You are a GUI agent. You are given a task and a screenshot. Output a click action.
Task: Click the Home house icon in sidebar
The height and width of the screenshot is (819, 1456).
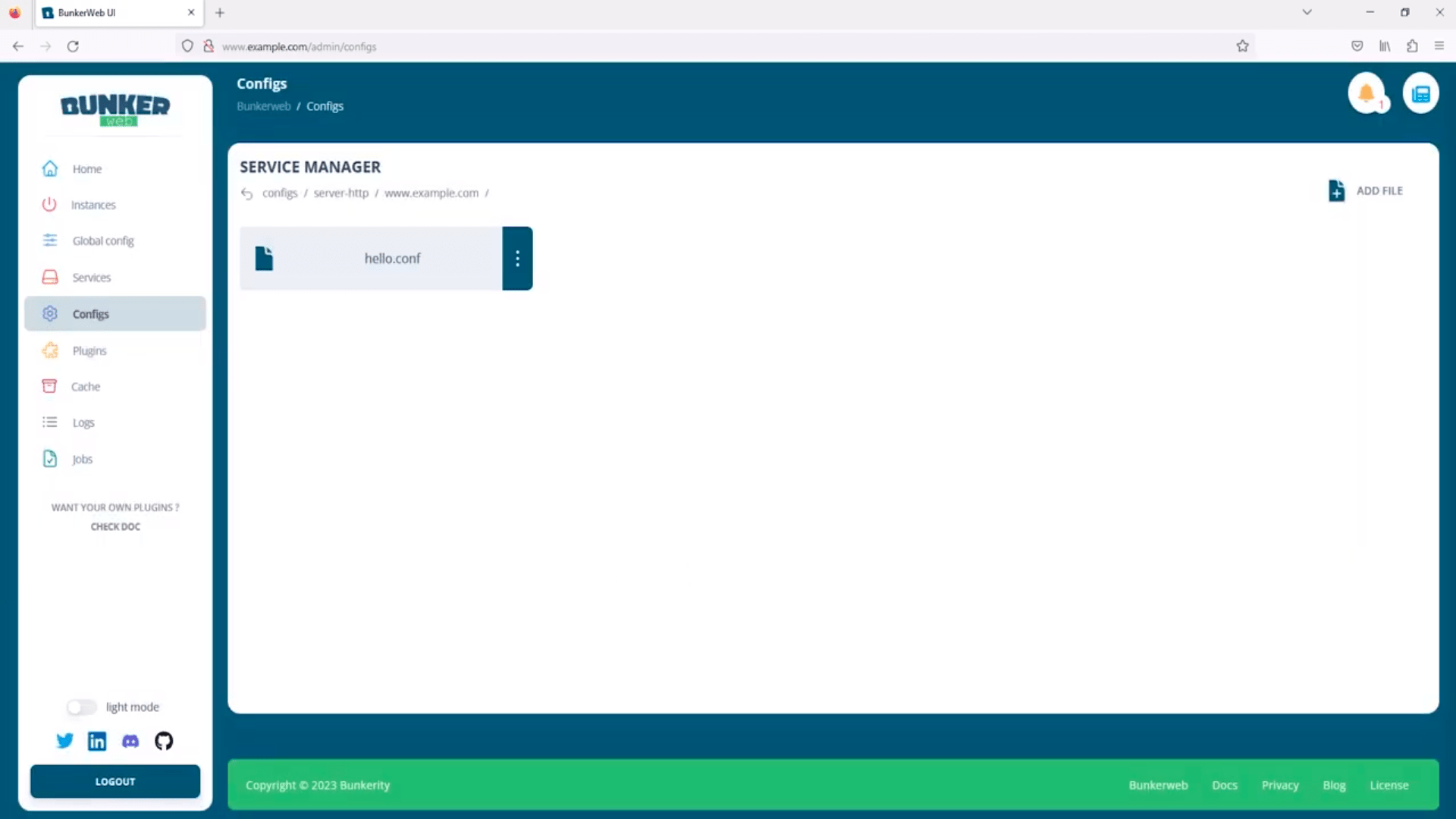coord(50,168)
